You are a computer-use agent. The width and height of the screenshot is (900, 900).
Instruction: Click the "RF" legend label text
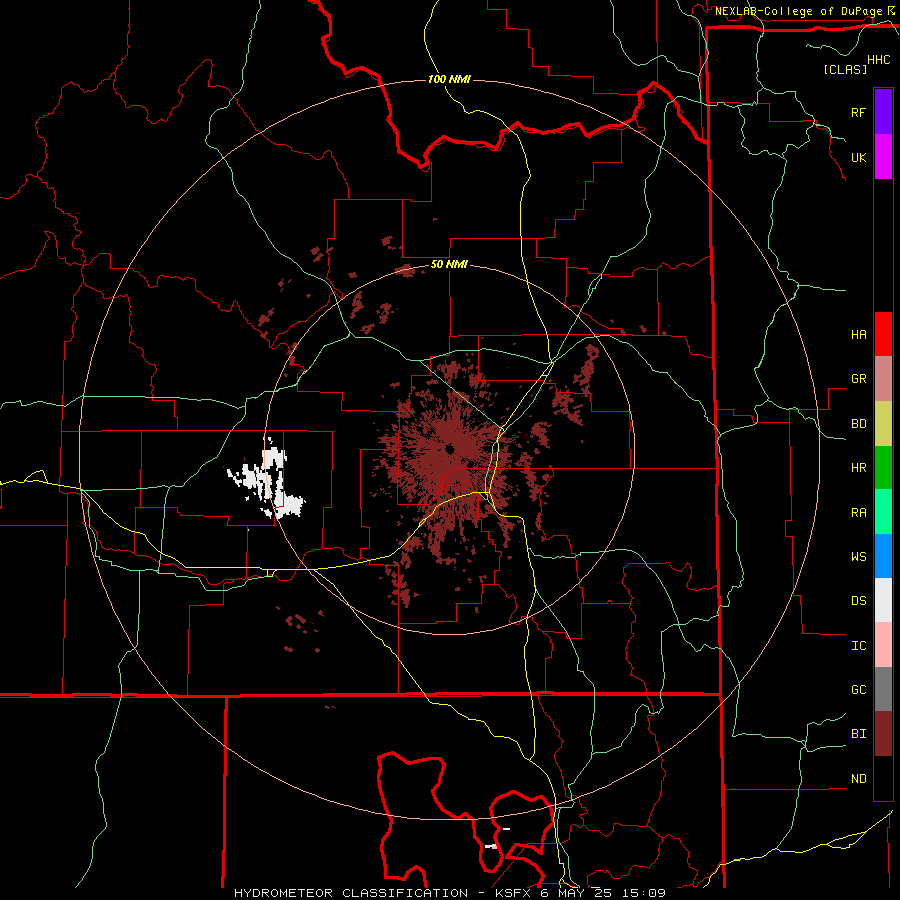pos(858,112)
